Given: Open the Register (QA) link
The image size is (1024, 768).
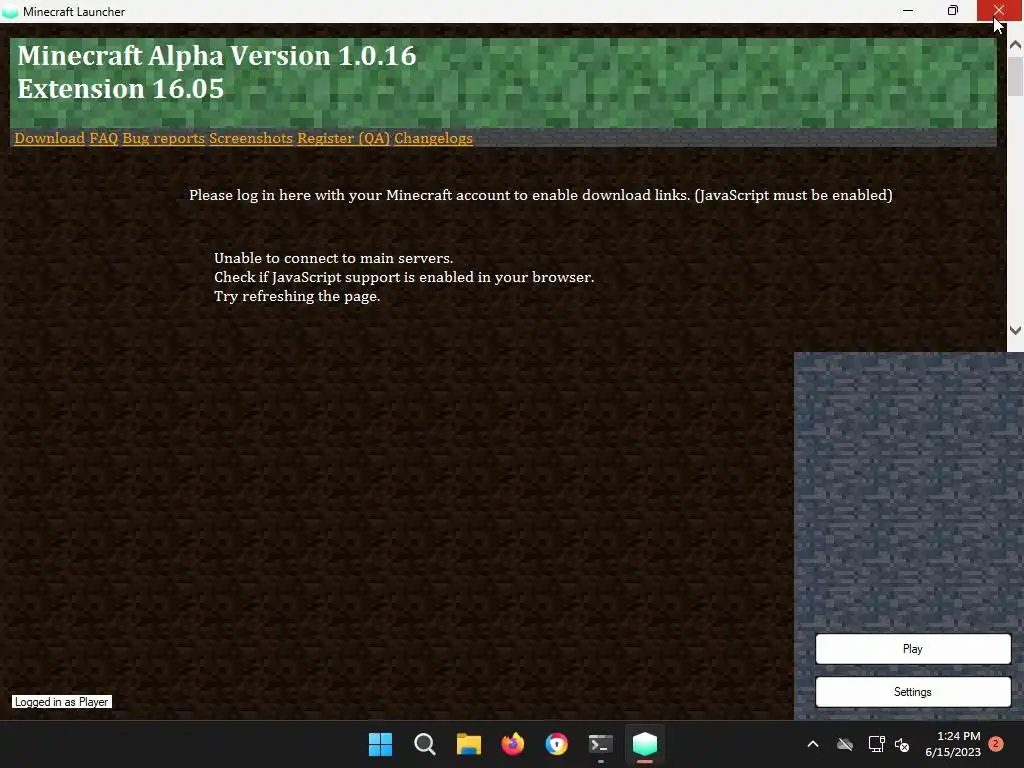Looking at the screenshot, I should point(344,138).
